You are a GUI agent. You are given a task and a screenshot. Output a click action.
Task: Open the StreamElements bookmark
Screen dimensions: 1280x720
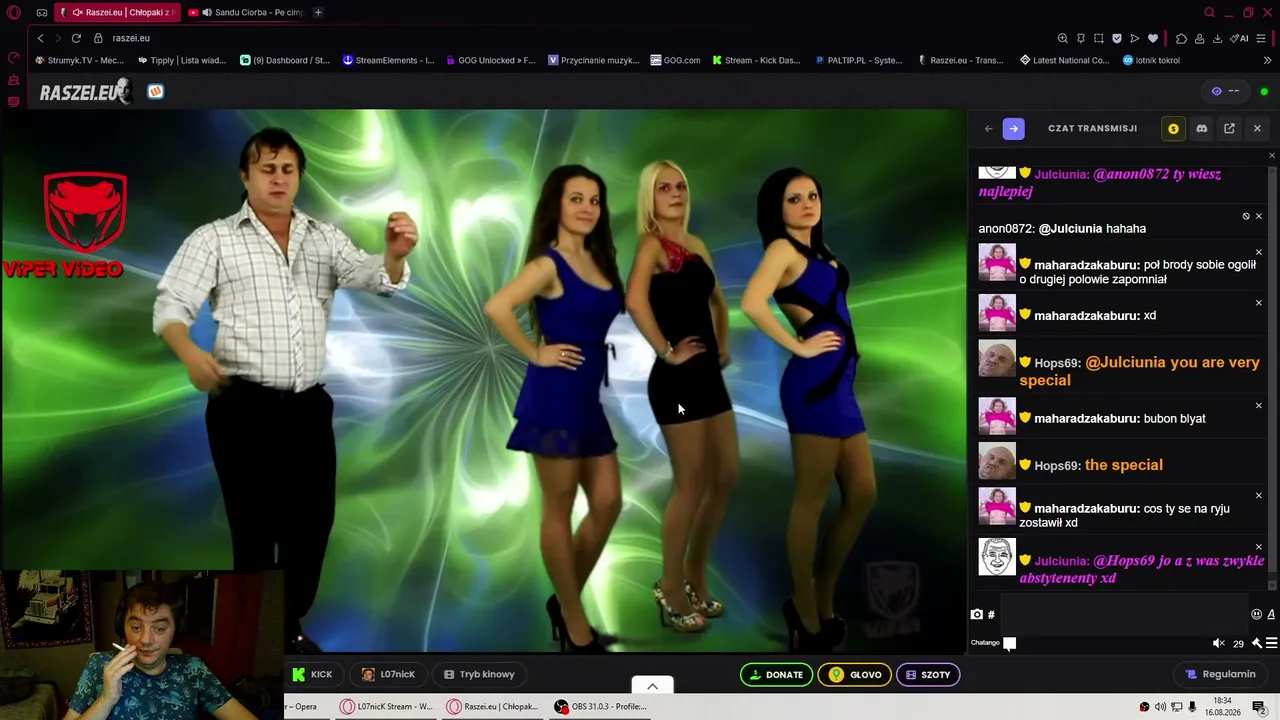[388, 60]
